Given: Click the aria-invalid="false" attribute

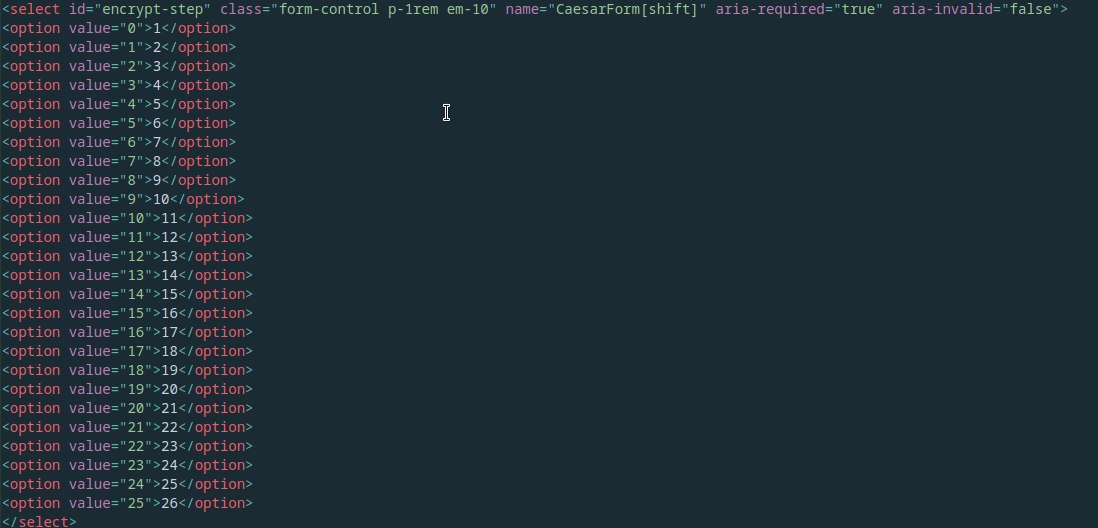Looking at the screenshot, I should click(975, 9).
